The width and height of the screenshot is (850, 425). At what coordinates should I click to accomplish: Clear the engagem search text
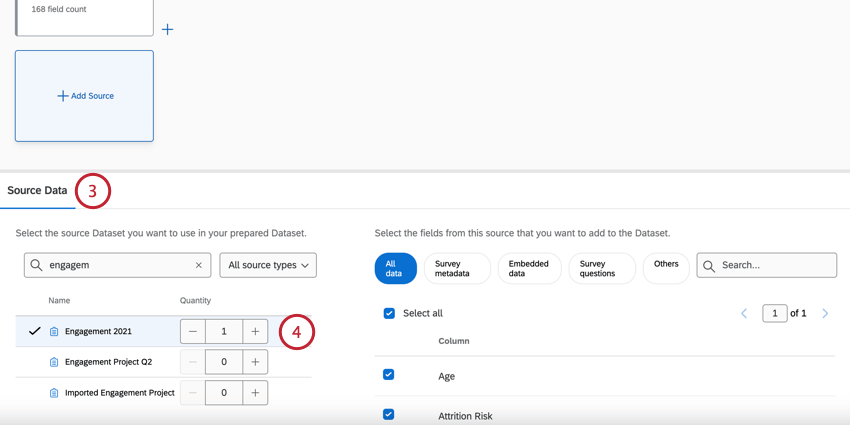198,265
